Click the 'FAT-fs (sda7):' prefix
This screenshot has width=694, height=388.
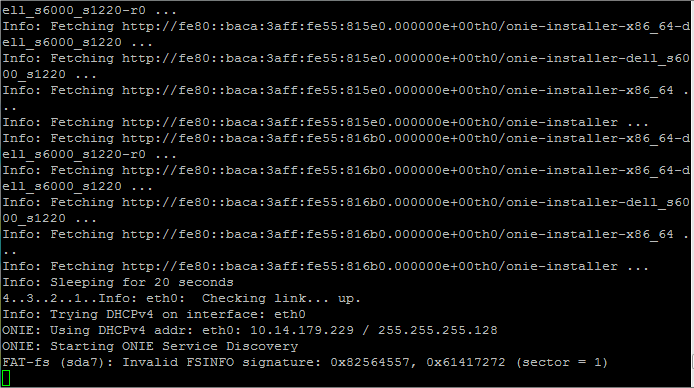(x=58, y=362)
